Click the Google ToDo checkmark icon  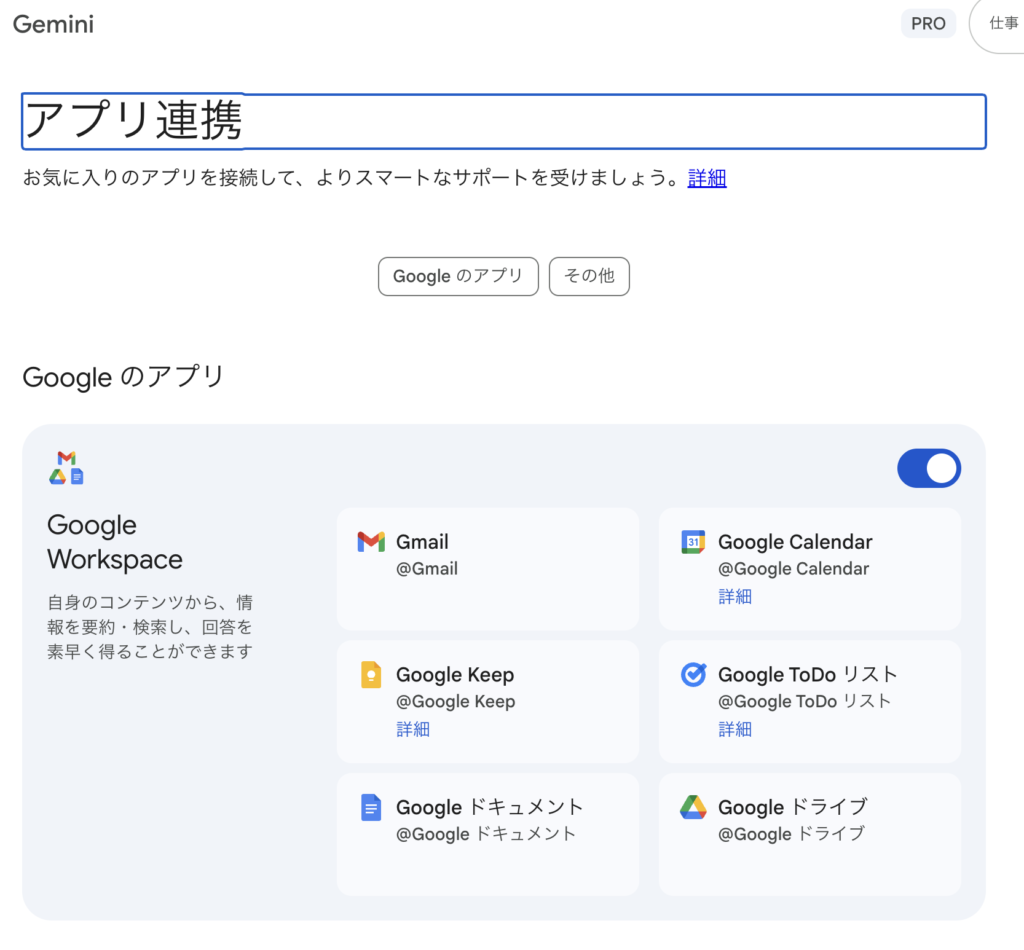(693, 675)
